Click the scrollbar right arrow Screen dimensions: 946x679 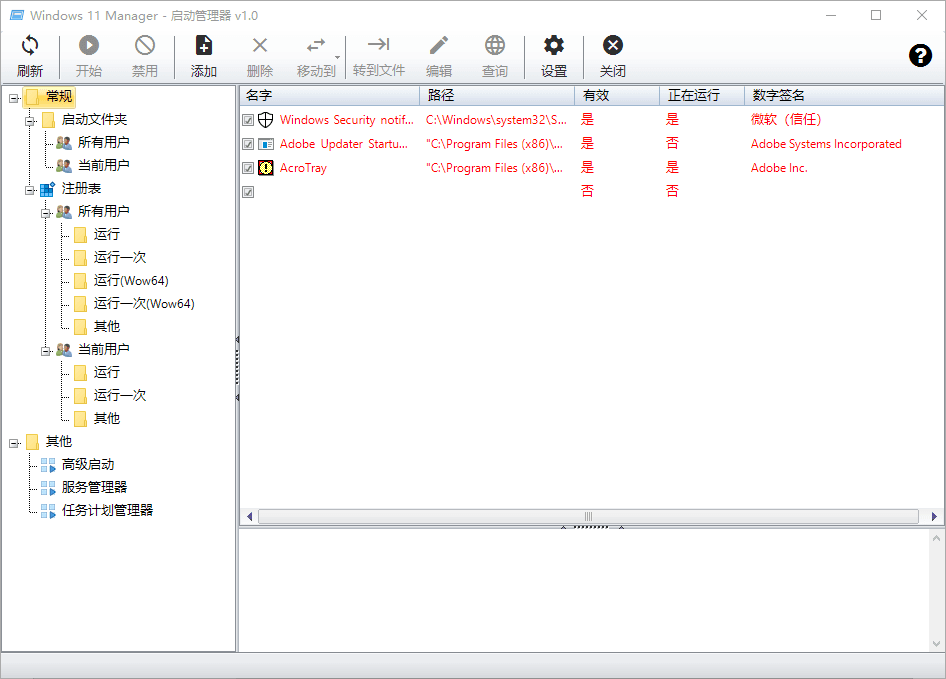click(934, 516)
